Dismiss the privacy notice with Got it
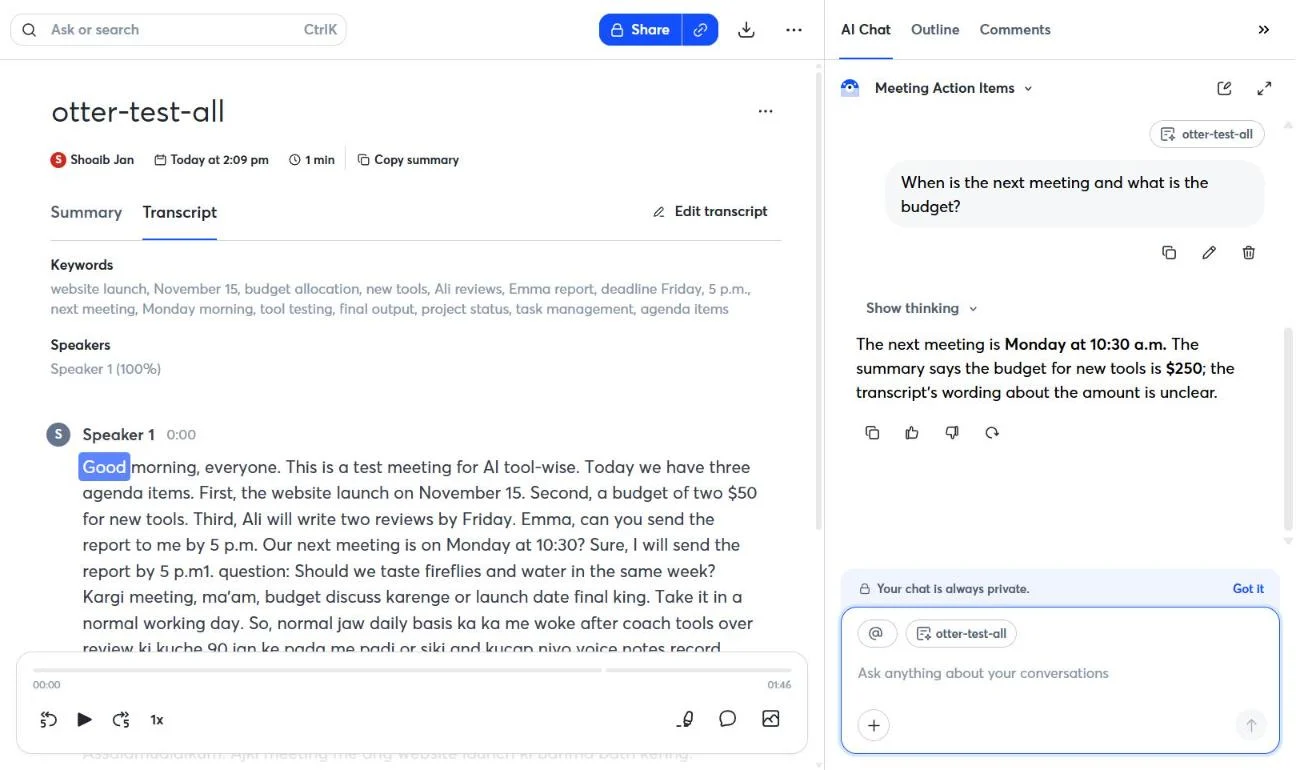The height and width of the screenshot is (770, 1296). [1248, 589]
